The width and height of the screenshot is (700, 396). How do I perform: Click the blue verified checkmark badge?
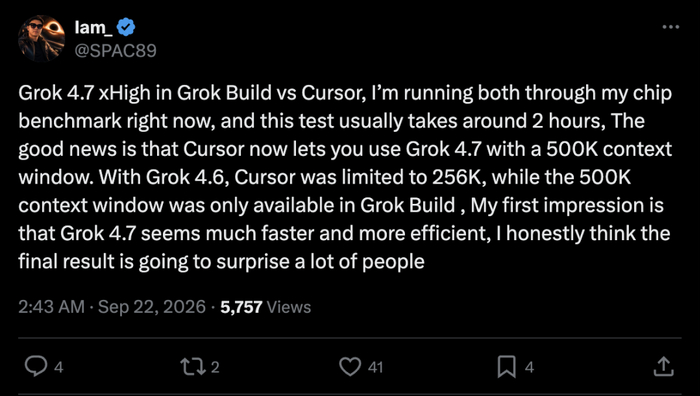126,28
